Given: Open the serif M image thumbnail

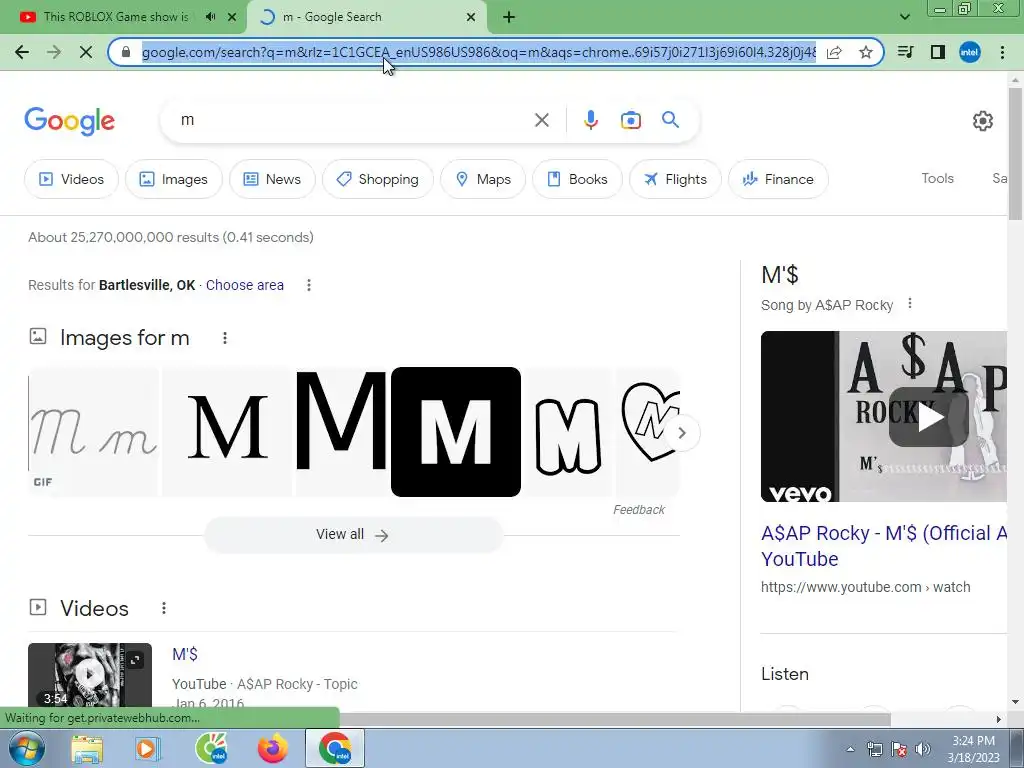Looking at the screenshot, I should tap(227, 432).
